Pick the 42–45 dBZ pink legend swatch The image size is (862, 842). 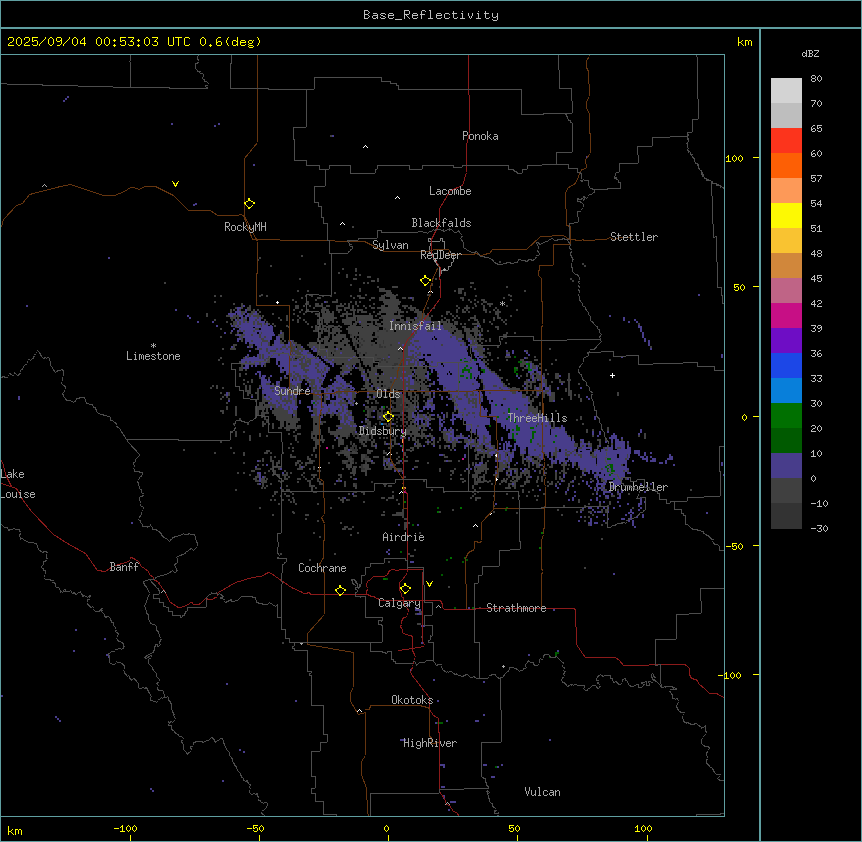786,291
